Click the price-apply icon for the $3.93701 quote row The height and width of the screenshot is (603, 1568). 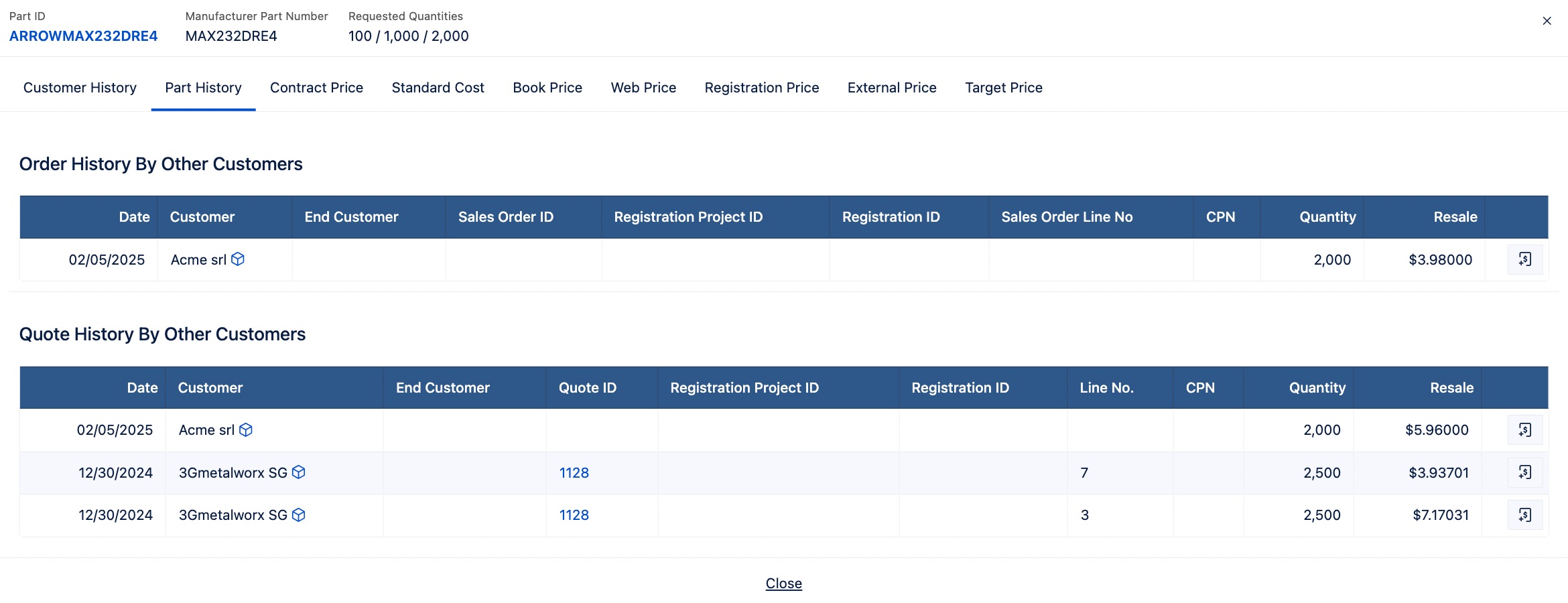point(1524,472)
